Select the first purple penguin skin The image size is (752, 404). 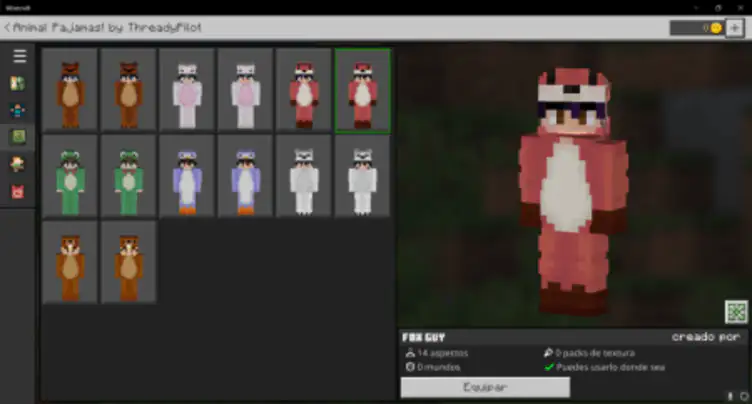point(187,176)
